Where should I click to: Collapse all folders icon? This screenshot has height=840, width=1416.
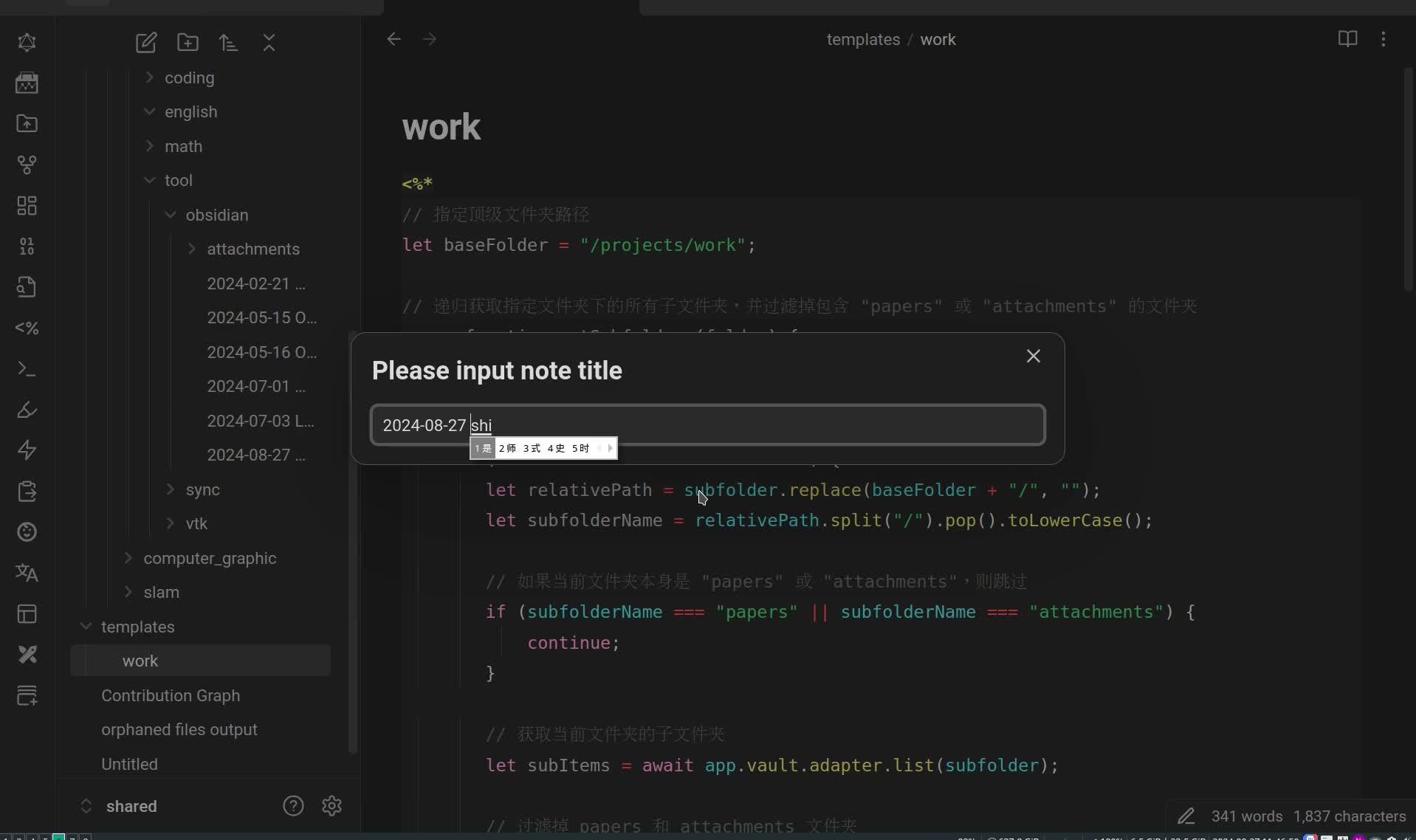click(269, 42)
